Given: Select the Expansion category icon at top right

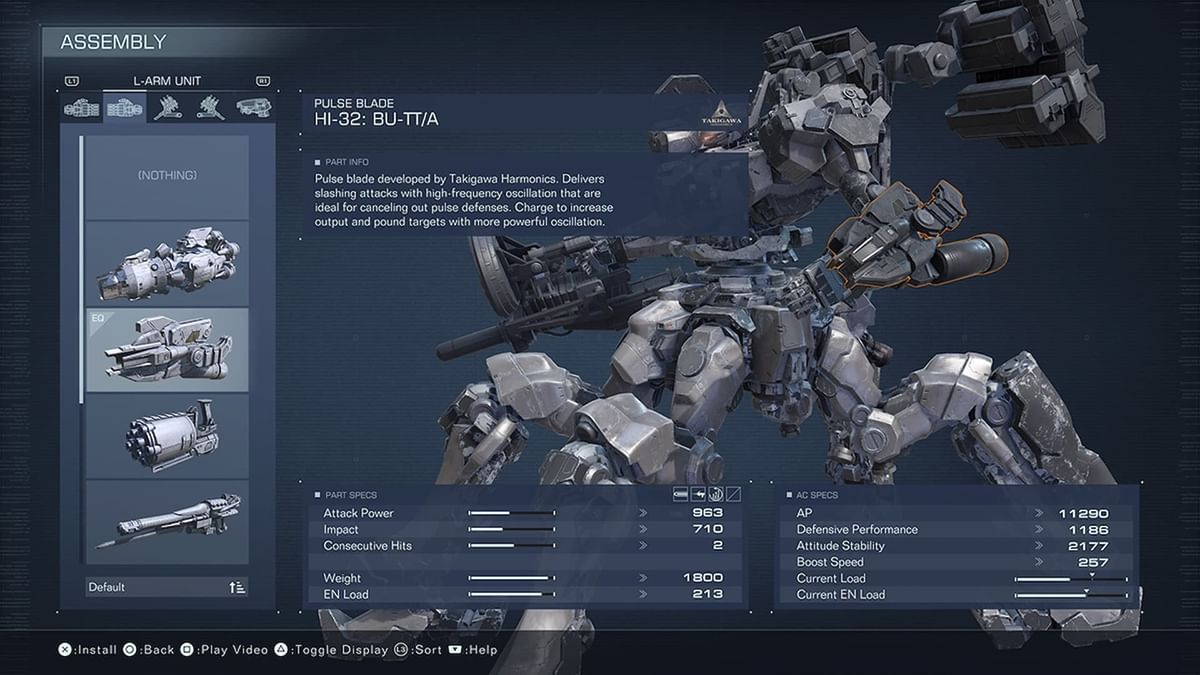Looking at the screenshot, I should 252,110.
